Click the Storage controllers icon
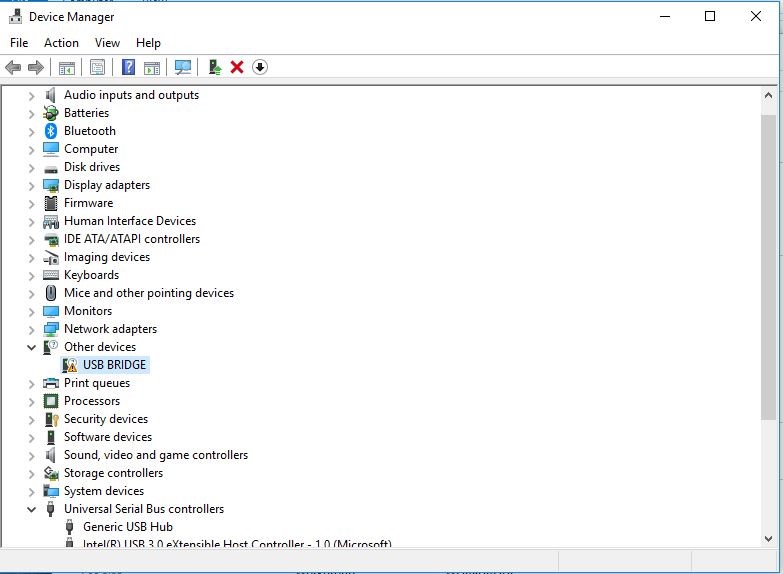Image resolution: width=783 pixels, height=574 pixels. [x=51, y=473]
